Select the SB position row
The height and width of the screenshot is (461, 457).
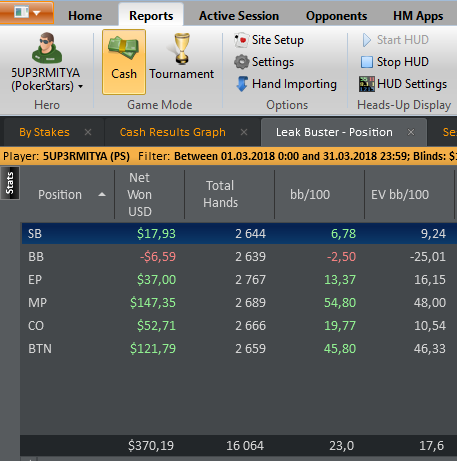pyautogui.click(x=239, y=234)
